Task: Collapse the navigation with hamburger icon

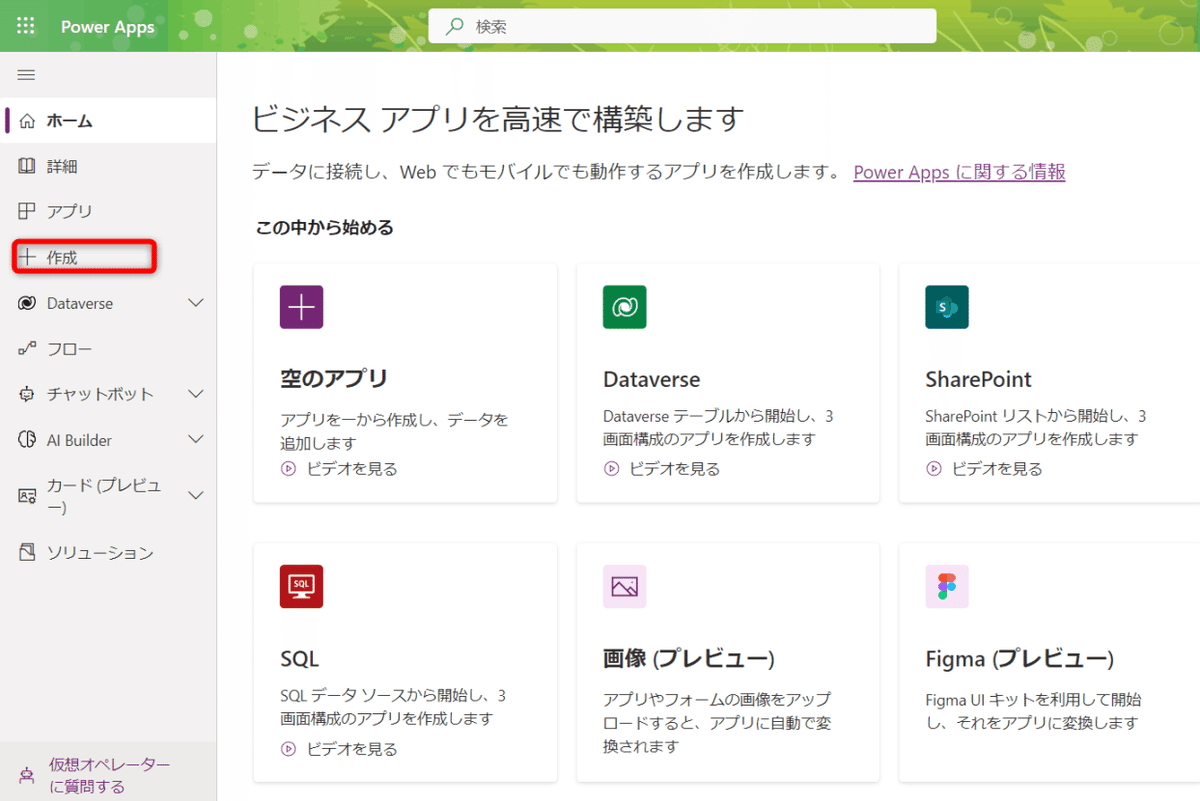Action: click(27, 75)
